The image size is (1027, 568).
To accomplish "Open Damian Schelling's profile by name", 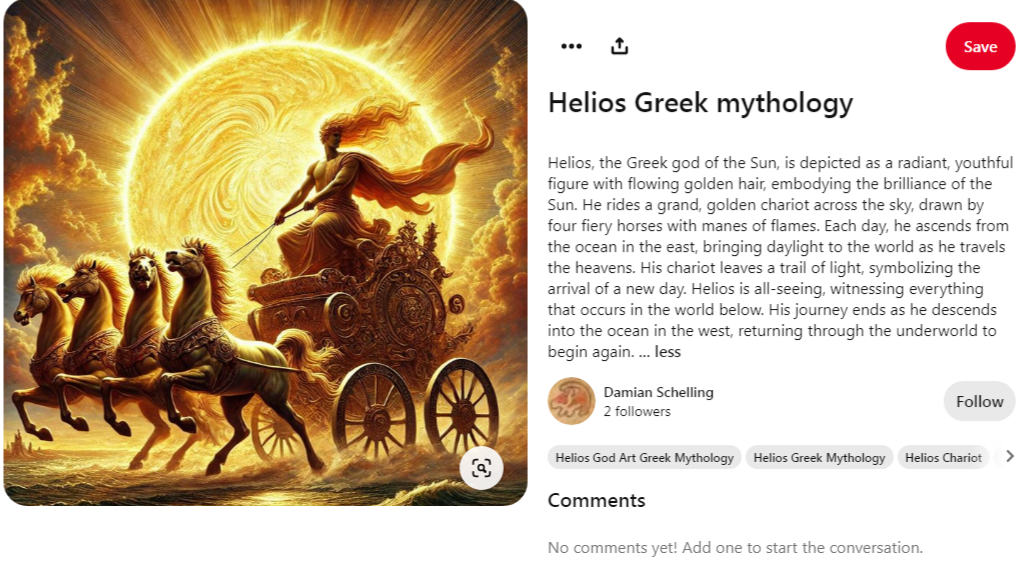I will [658, 392].
